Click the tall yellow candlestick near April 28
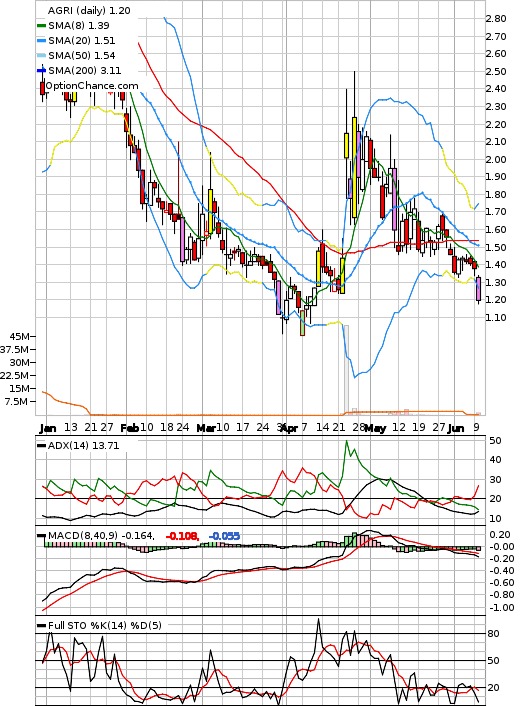The width and height of the screenshot is (526, 706). (x=355, y=167)
